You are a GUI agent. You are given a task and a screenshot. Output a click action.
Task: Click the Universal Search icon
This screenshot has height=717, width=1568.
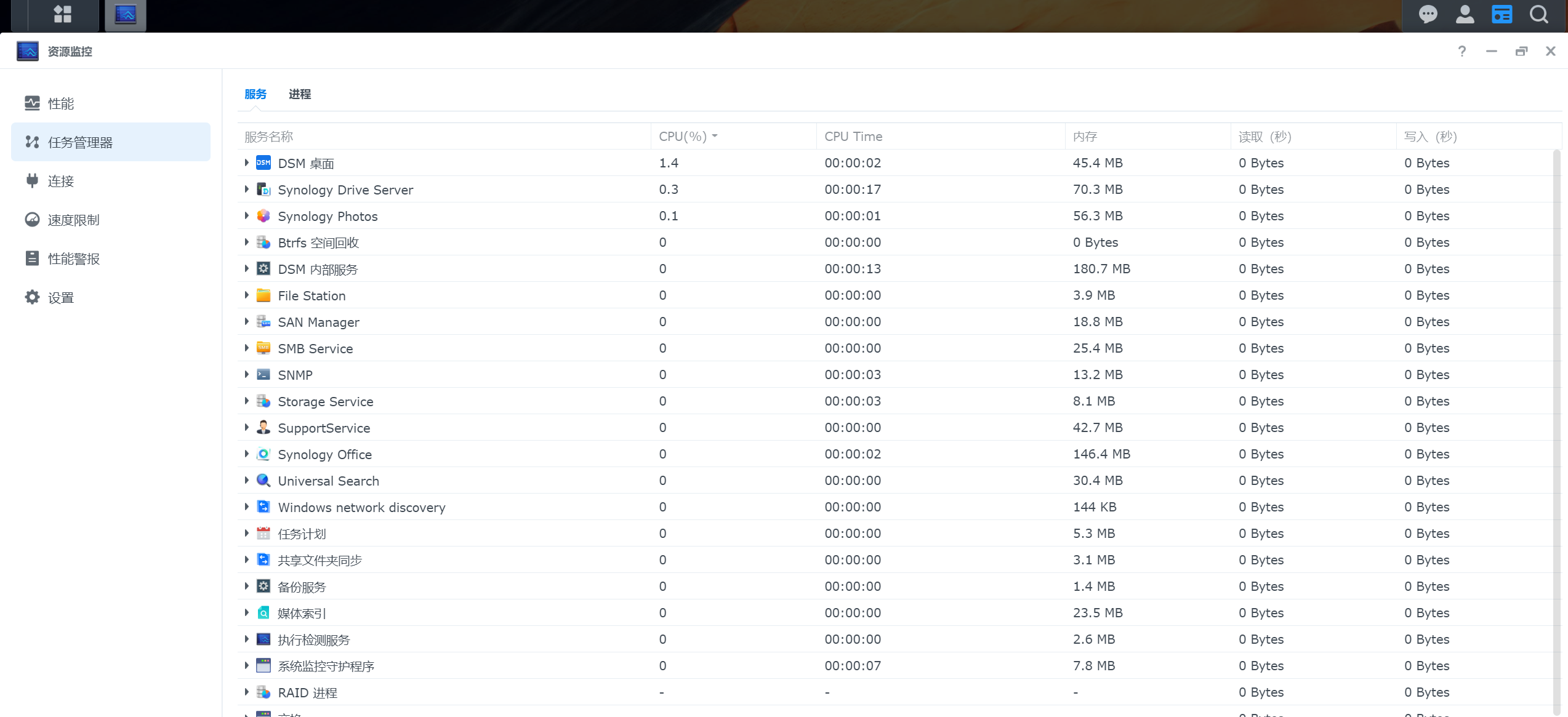click(x=263, y=480)
